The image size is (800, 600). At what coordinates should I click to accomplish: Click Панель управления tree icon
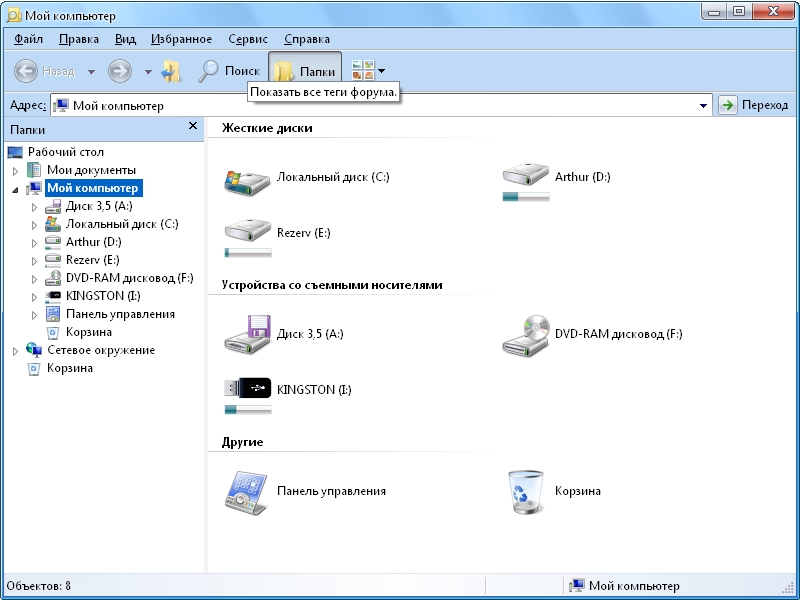tap(53, 314)
